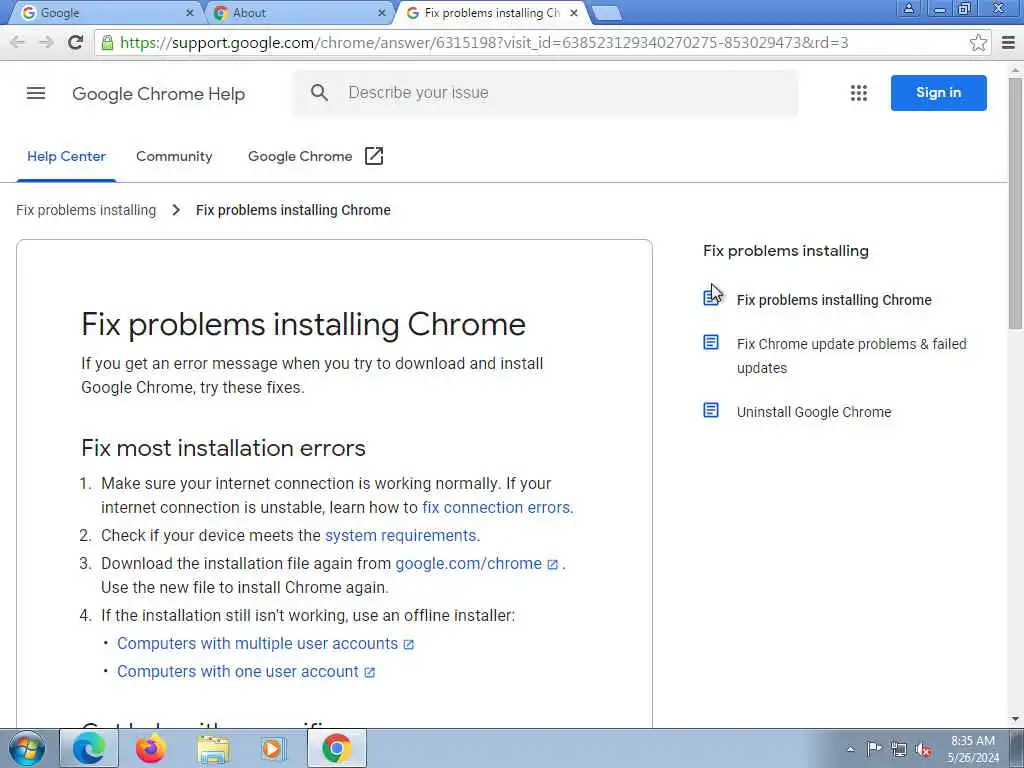1024x768 pixels.
Task: Close the About tab
Action: [382, 13]
